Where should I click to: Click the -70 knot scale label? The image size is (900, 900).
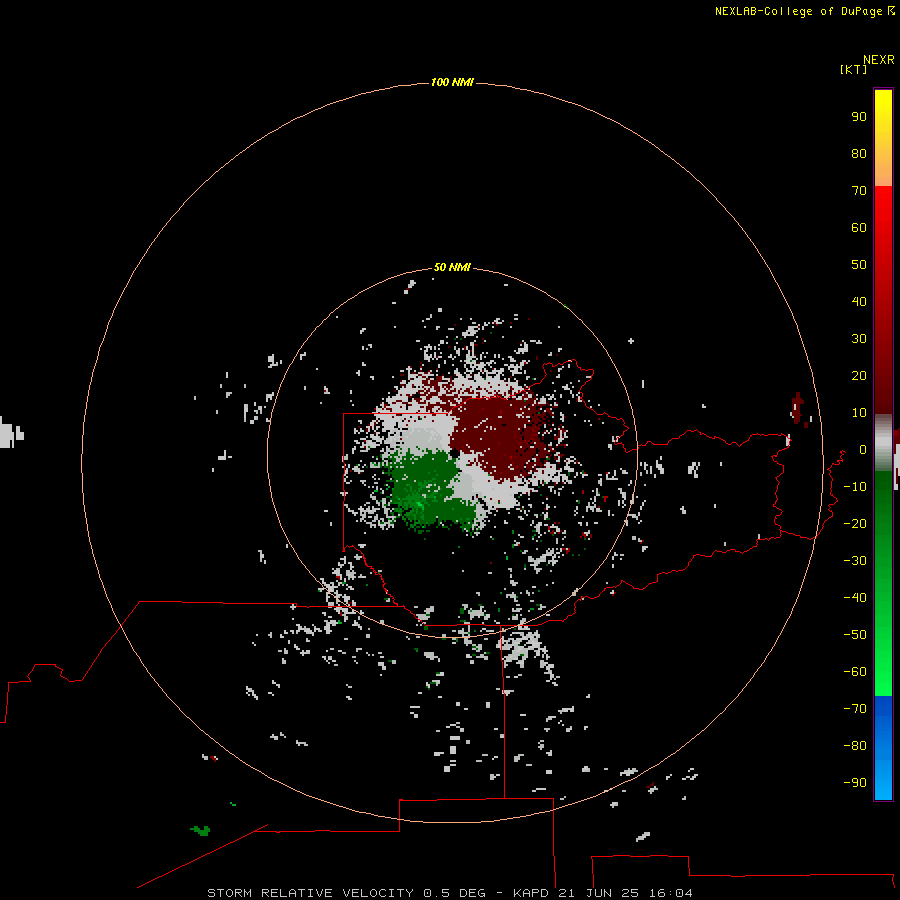pyautogui.click(x=855, y=709)
